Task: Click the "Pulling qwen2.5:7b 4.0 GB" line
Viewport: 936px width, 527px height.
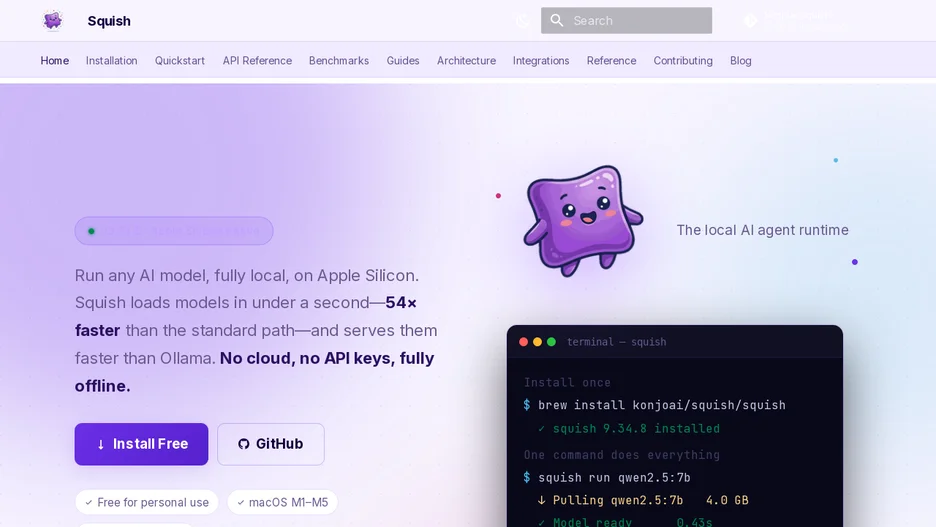Action: coord(643,500)
